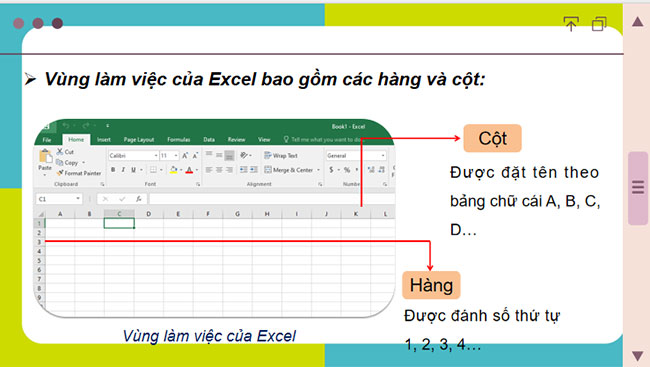
Task: Open the Underline dropdown arrow
Action: [141, 170]
